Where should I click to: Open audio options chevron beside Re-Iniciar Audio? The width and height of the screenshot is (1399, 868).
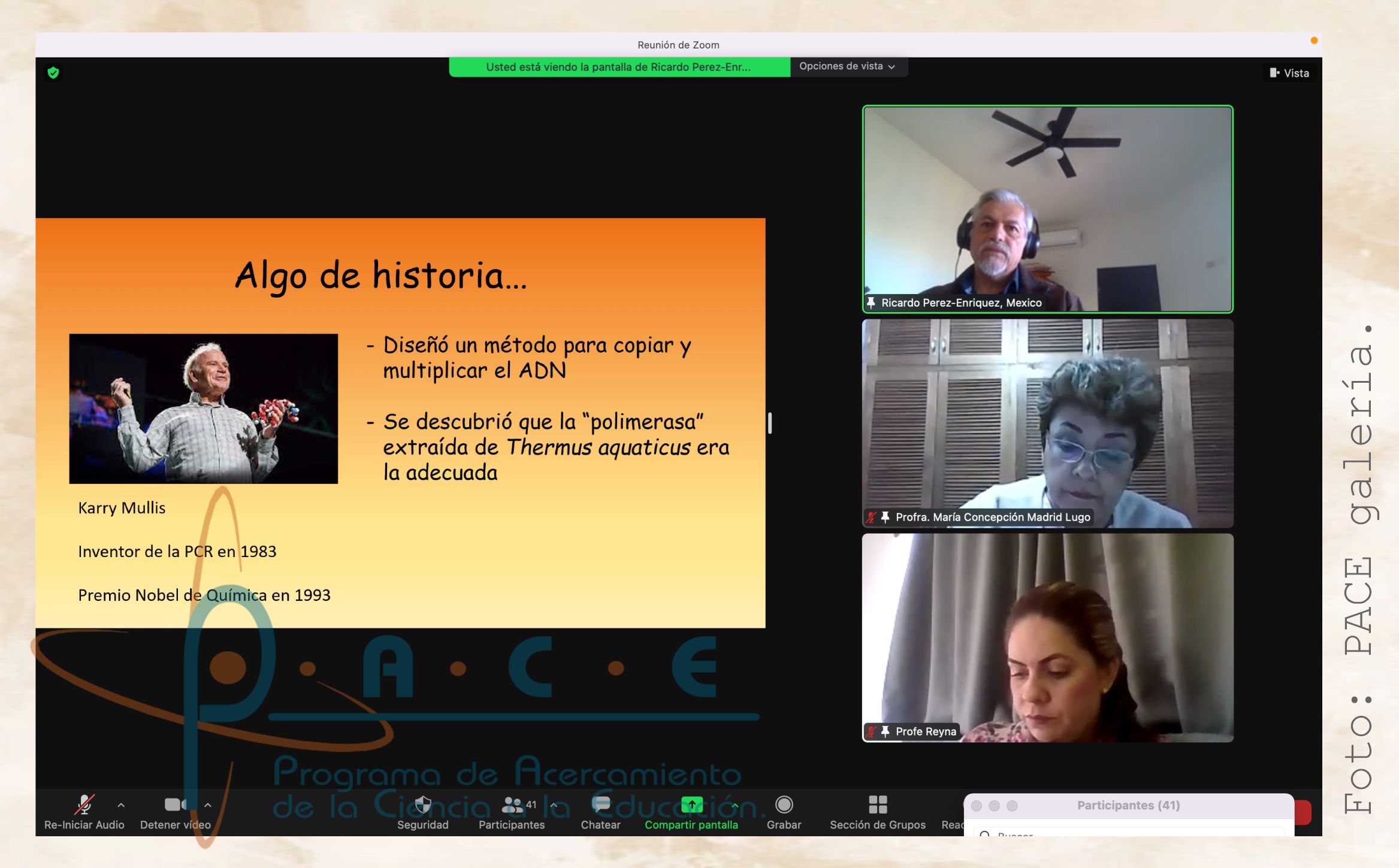coord(121,805)
